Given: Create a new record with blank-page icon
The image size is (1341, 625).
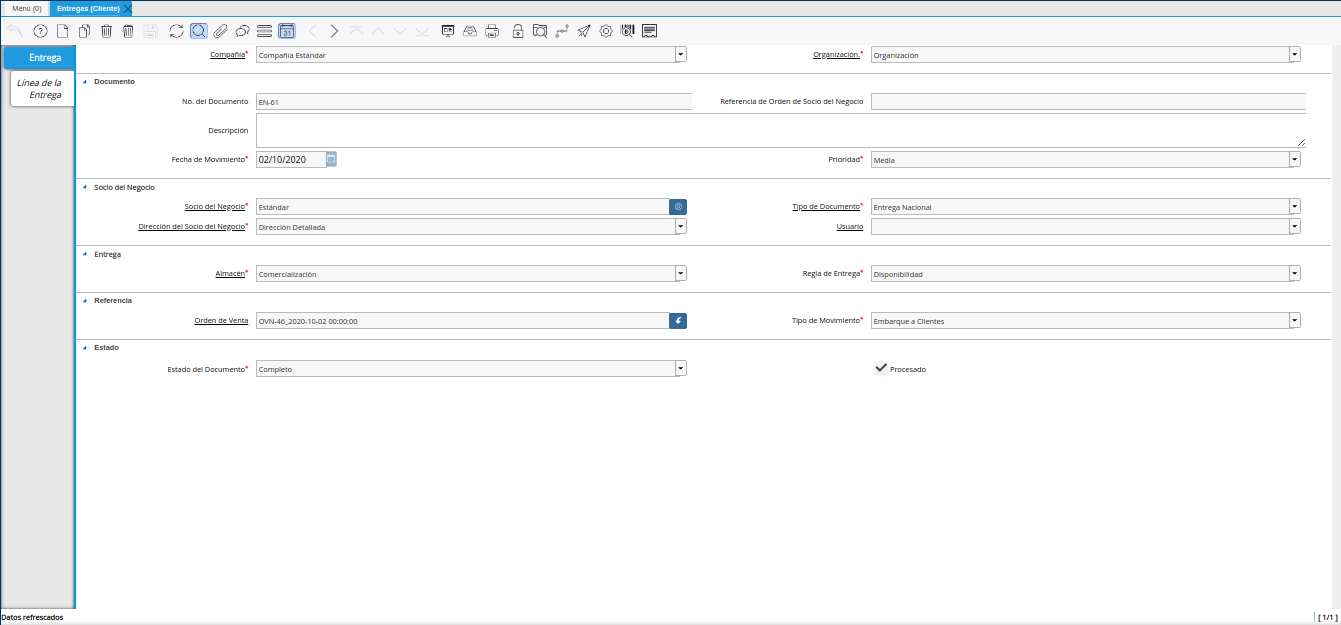Looking at the screenshot, I should [62, 31].
